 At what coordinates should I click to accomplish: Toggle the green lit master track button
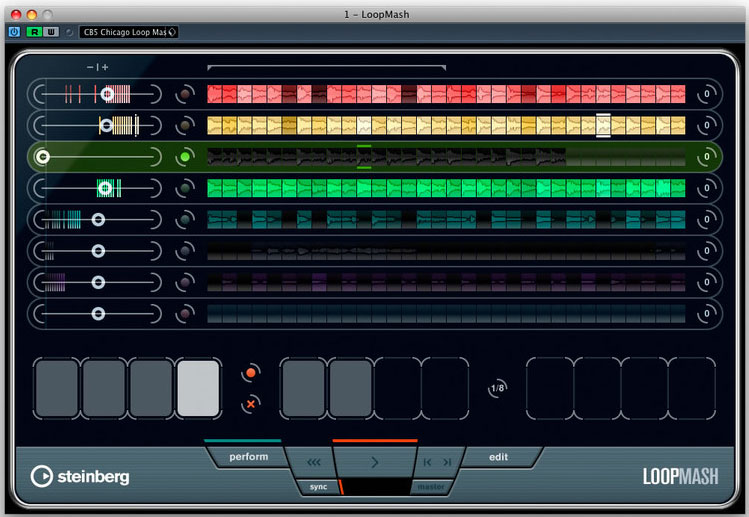(185, 157)
